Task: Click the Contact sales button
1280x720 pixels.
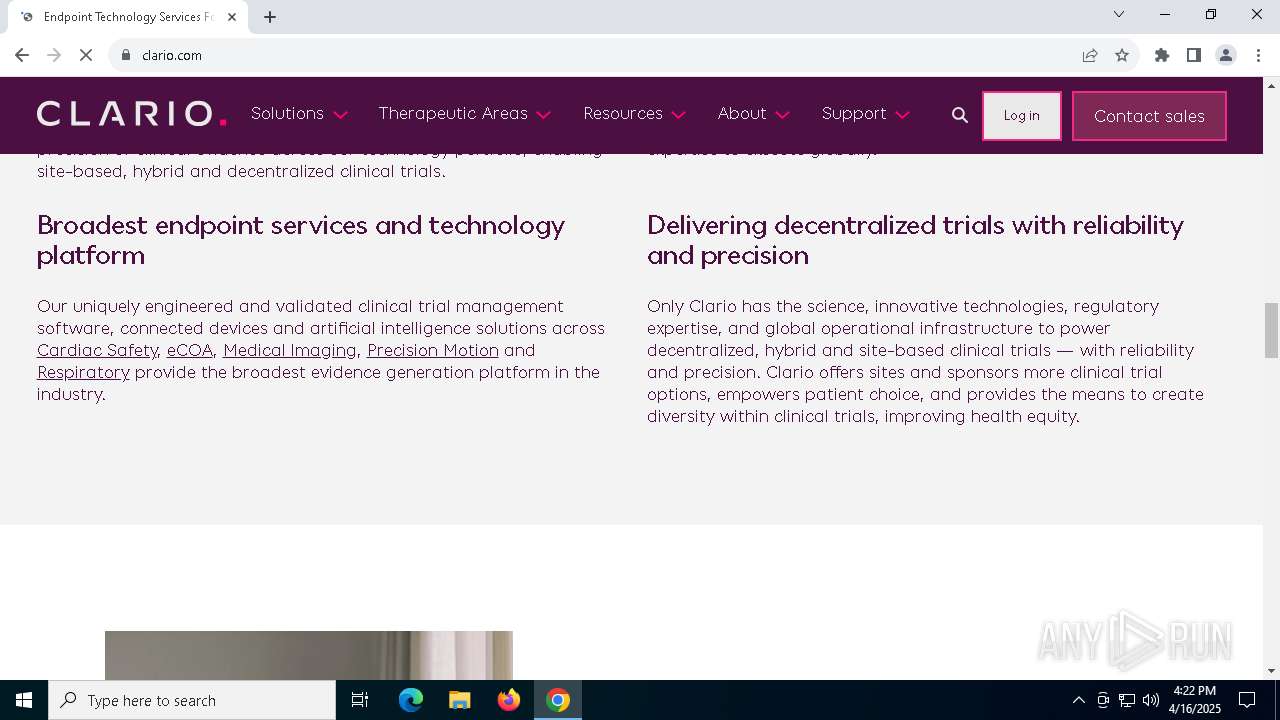Action: (x=1149, y=116)
